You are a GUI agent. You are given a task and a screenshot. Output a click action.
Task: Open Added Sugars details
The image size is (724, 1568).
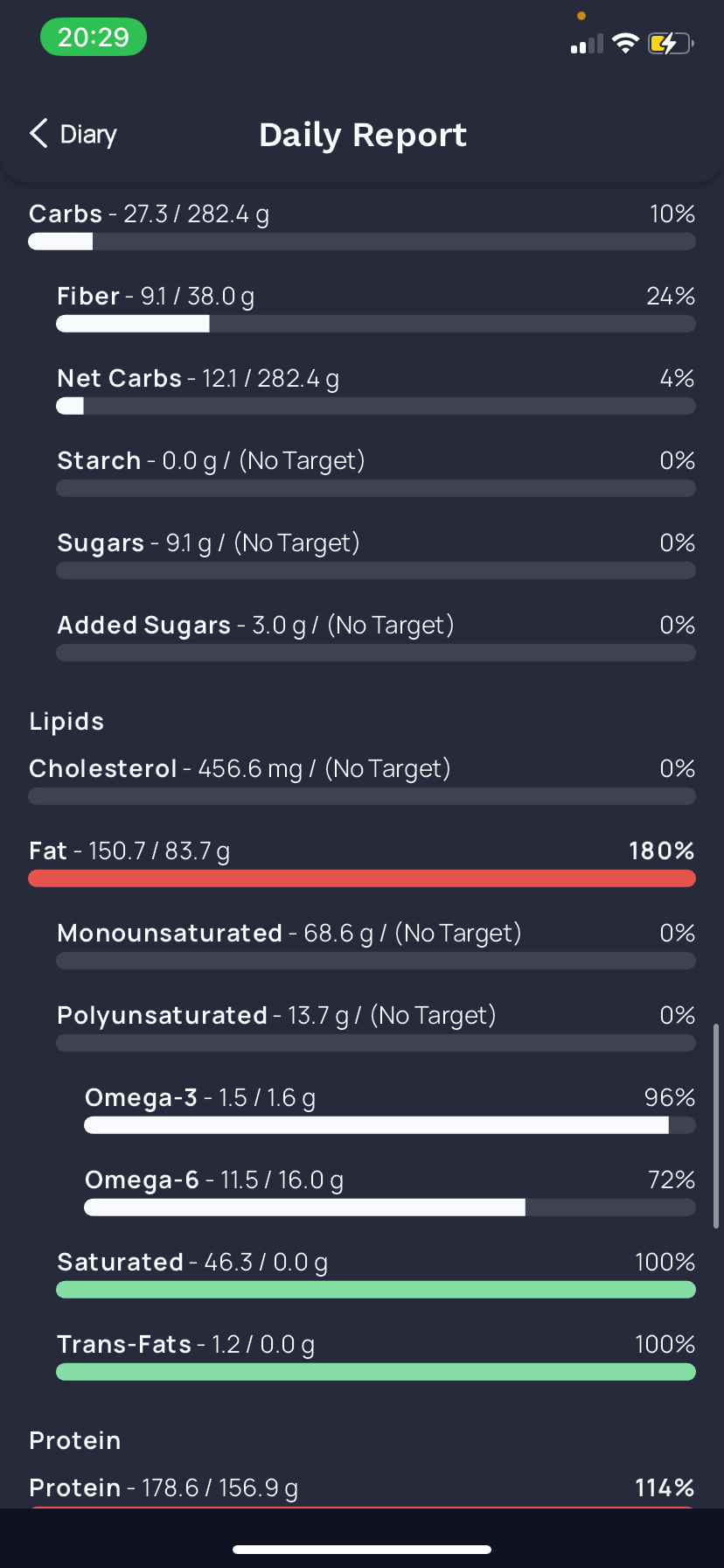click(x=376, y=637)
